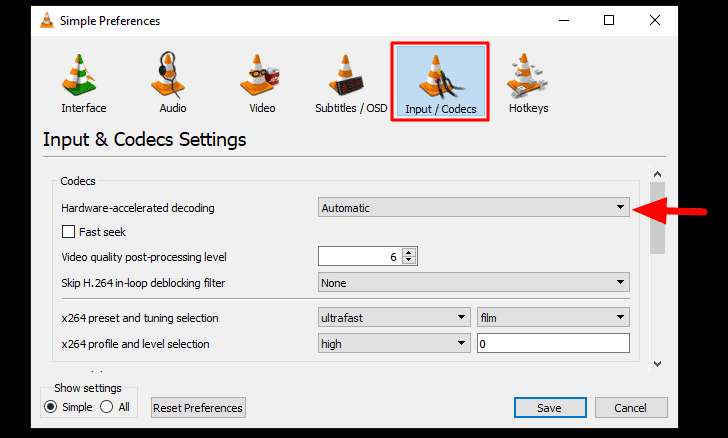
Task: Click the VLC cone icon in title bar
Action: (x=47, y=20)
